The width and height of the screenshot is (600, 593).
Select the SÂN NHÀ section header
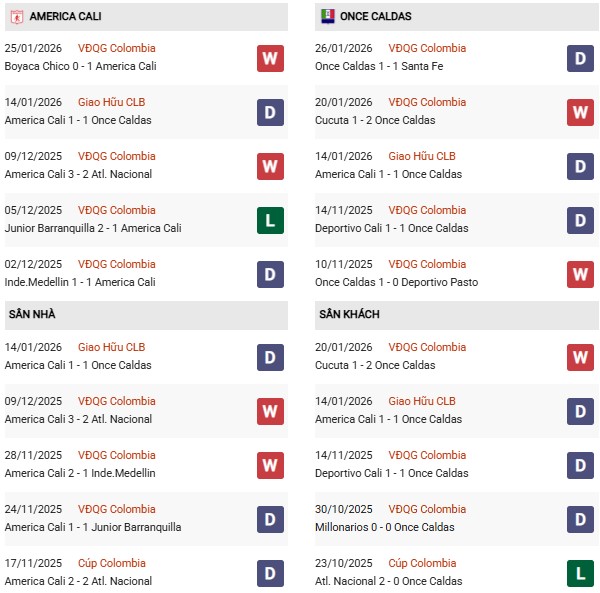click(x=32, y=315)
